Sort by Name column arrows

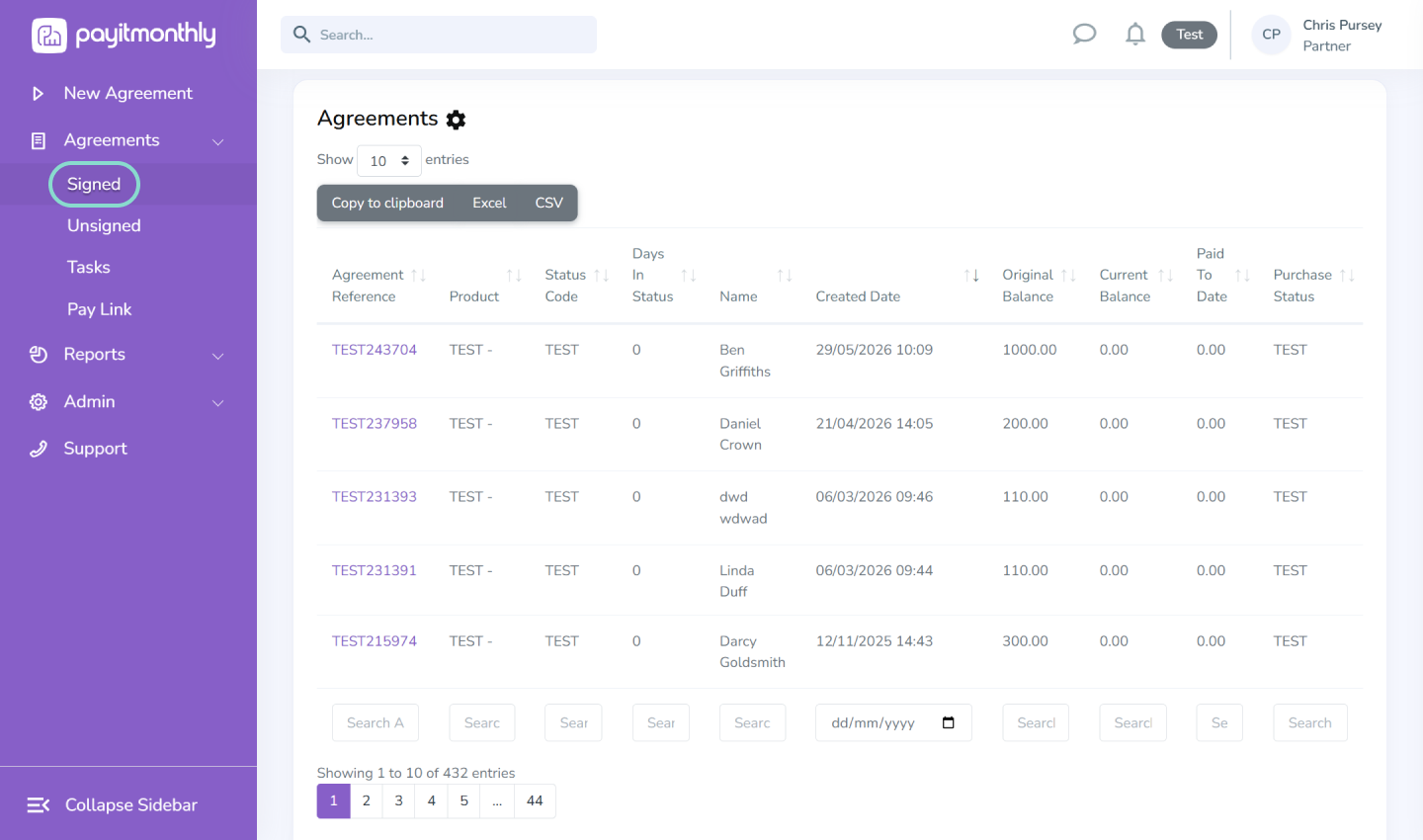tap(785, 276)
